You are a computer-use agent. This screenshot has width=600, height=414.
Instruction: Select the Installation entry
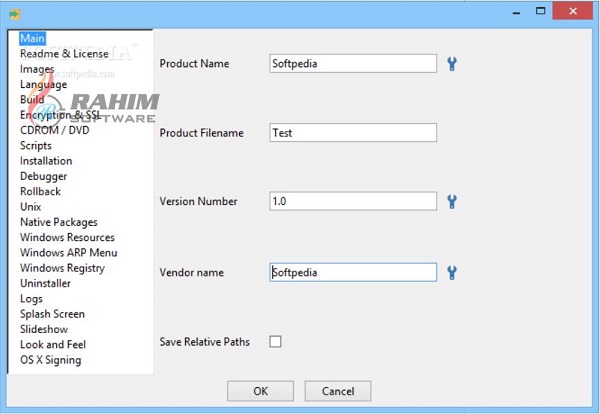point(46,161)
